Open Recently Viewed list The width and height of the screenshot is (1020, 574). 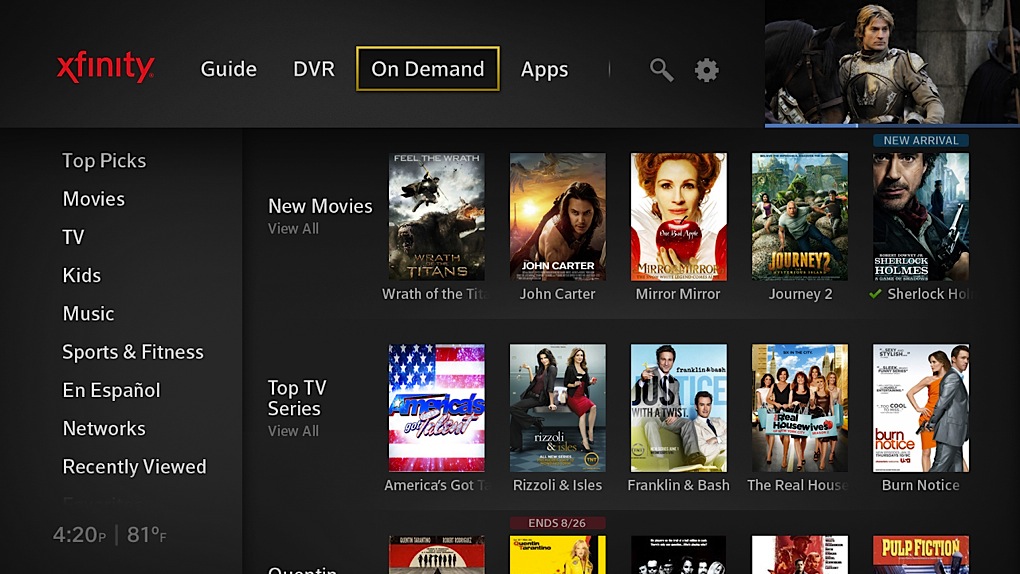134,467
